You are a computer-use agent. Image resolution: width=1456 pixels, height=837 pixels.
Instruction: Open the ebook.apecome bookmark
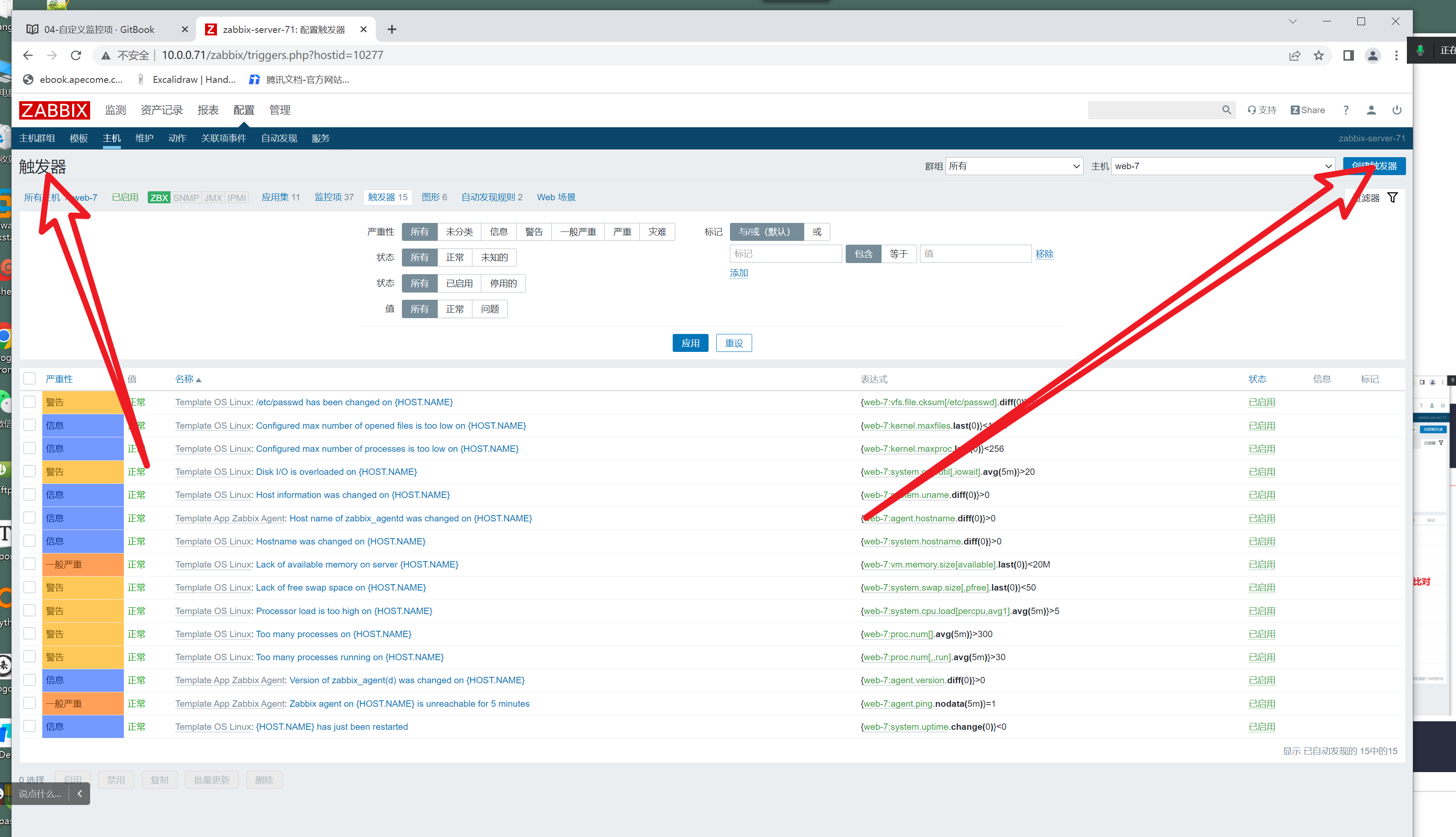click(x=73, y=79)
